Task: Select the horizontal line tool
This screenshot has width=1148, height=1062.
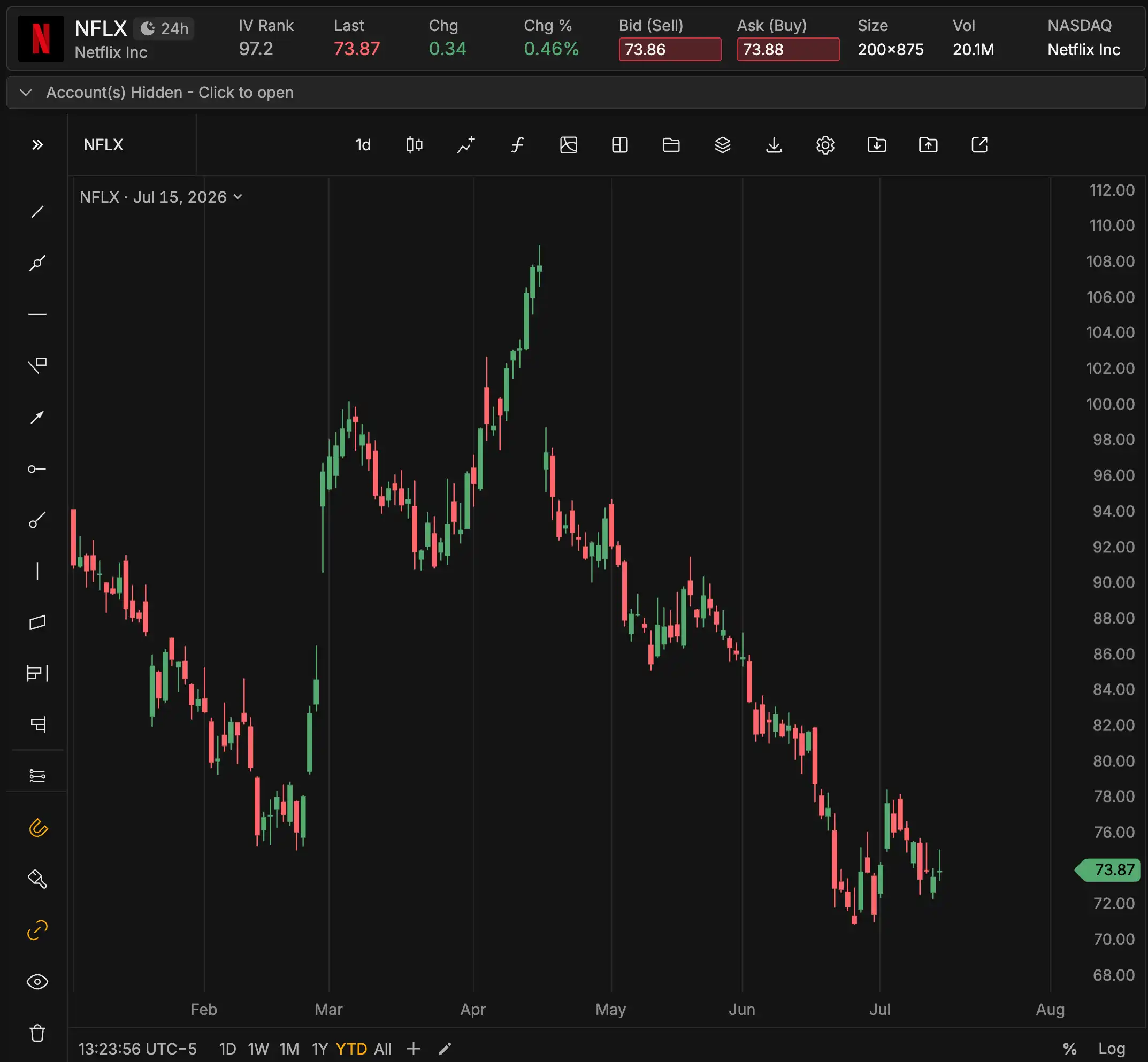Action: (x=37, y=314)
